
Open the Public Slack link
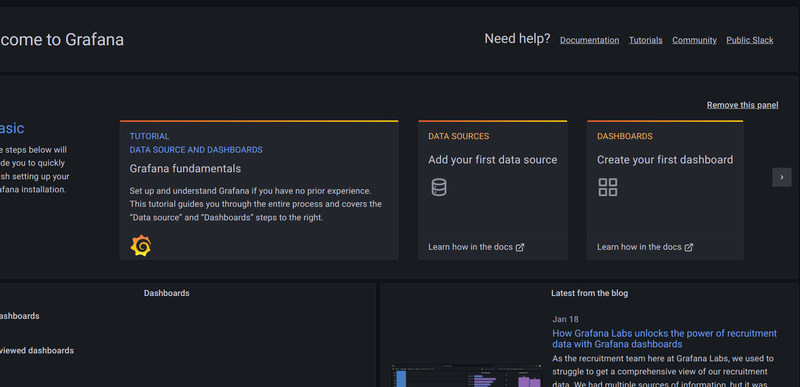point(749,40)
